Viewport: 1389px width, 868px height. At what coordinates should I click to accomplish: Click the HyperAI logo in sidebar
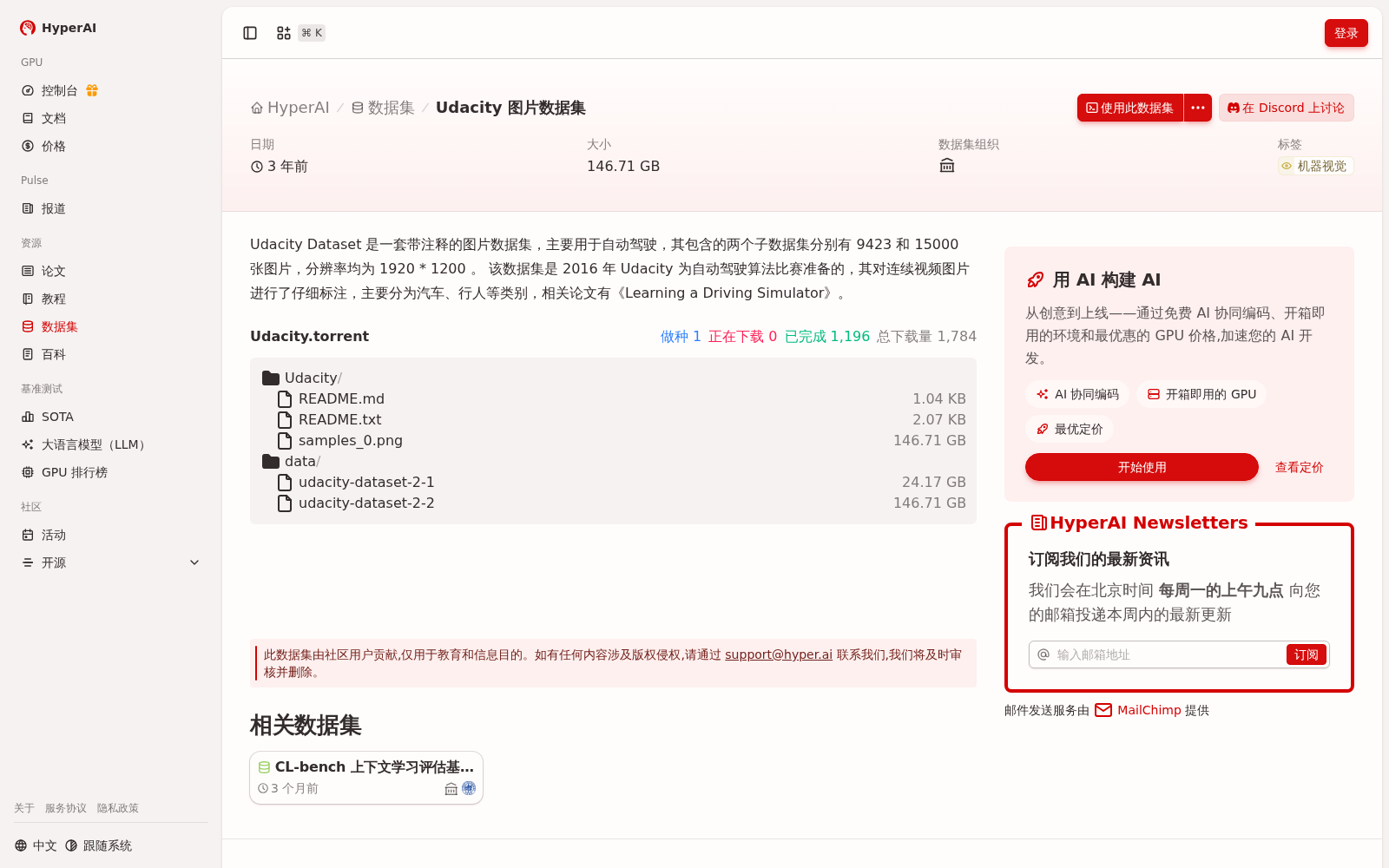pyautogui.click(x=58, y=28)
